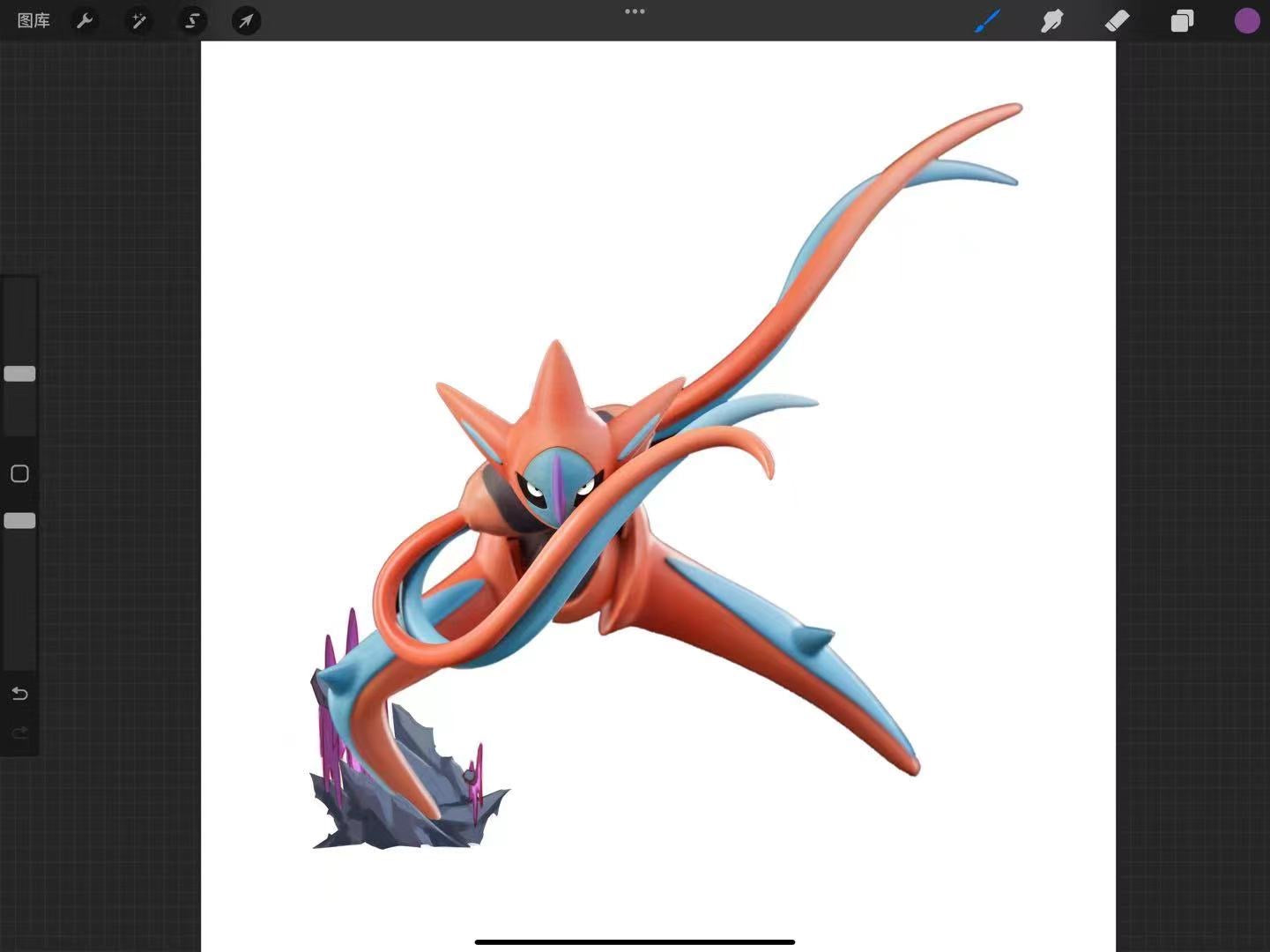Open the three-dot multitasking menu
This screenshot has width=1270, height=952.
(x=635, y=11)
